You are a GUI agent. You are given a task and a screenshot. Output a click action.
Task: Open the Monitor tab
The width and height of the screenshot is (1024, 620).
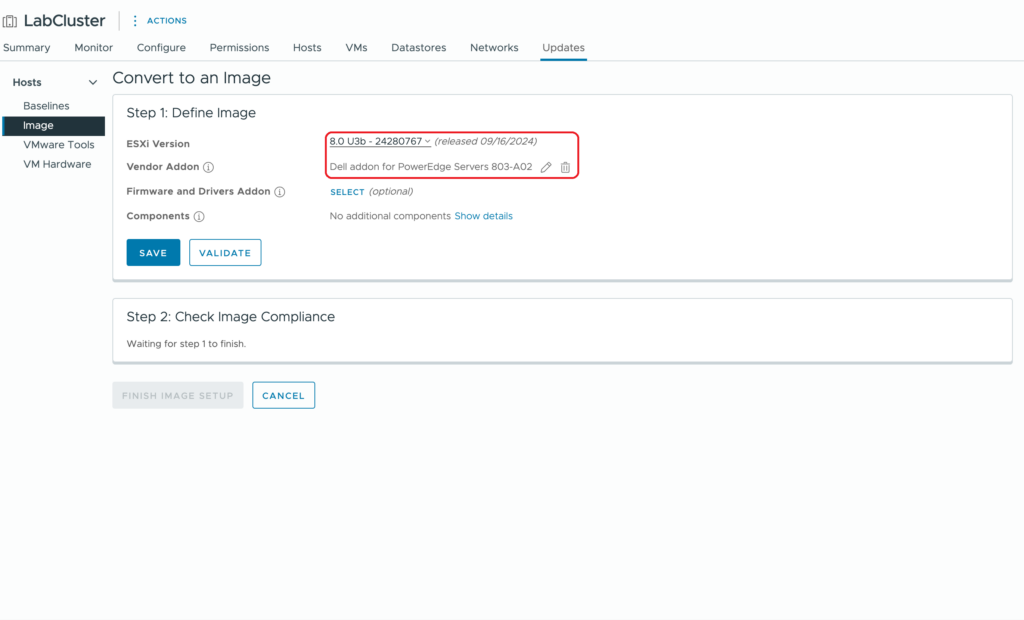(x=93, y=48)
